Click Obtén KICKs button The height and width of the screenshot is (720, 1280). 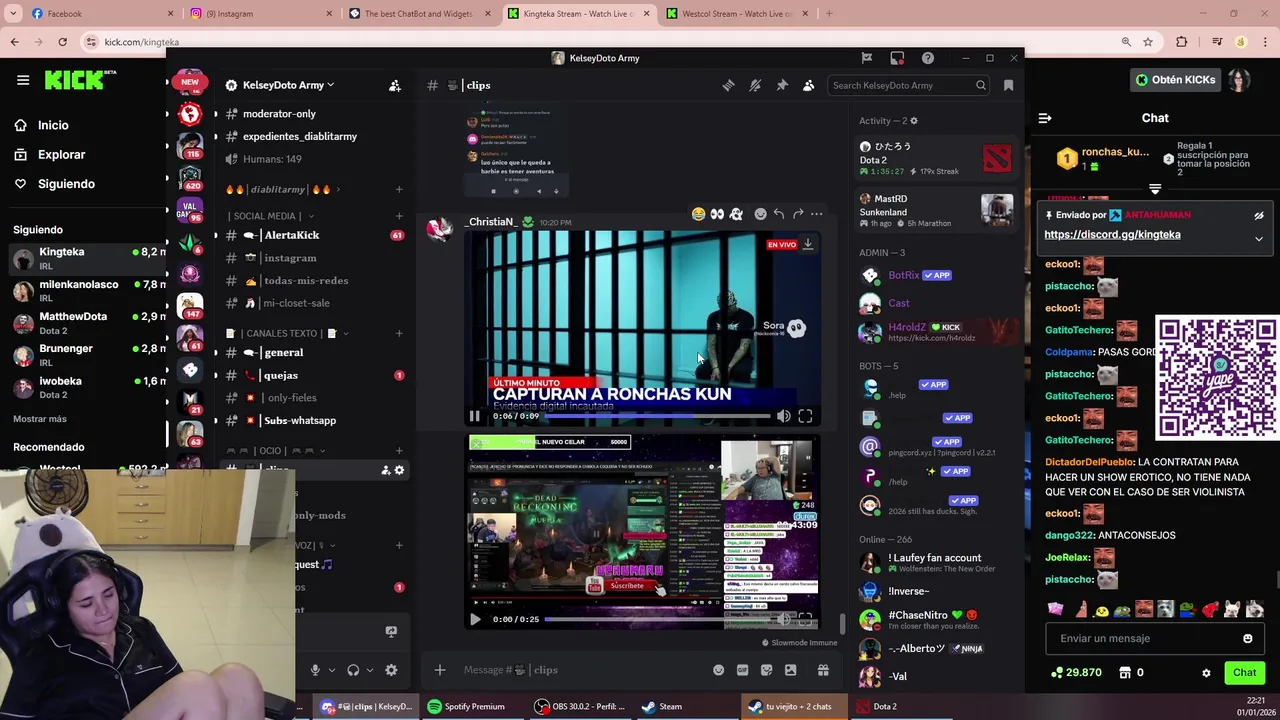pyautogui.click(x=1176, y=79)
